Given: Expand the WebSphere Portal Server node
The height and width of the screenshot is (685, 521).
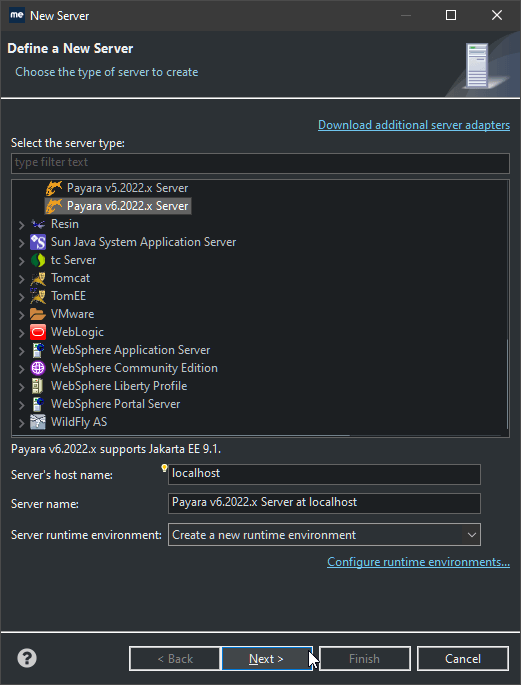Looking at the screenshot, I should [21, 405].
